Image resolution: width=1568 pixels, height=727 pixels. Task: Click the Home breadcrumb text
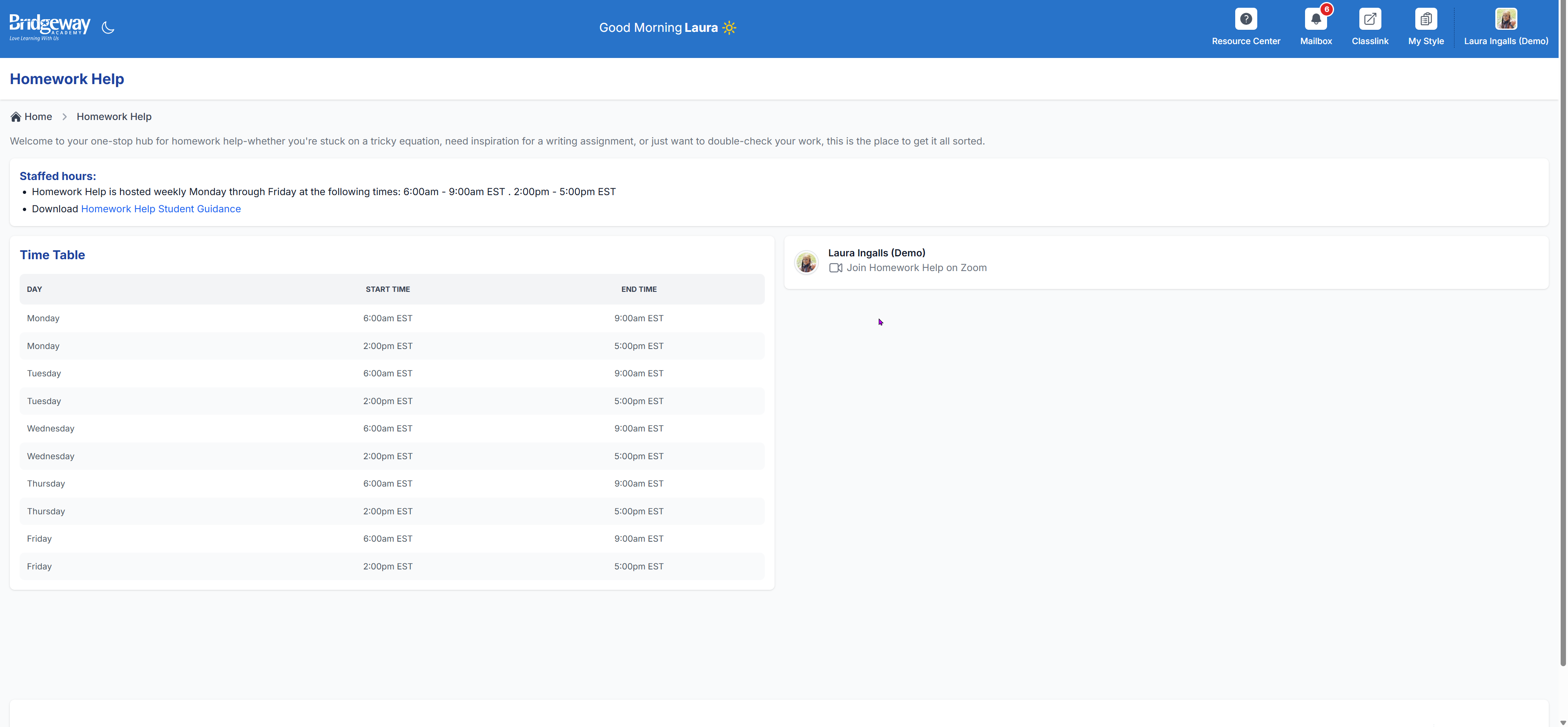pos(38,117)
